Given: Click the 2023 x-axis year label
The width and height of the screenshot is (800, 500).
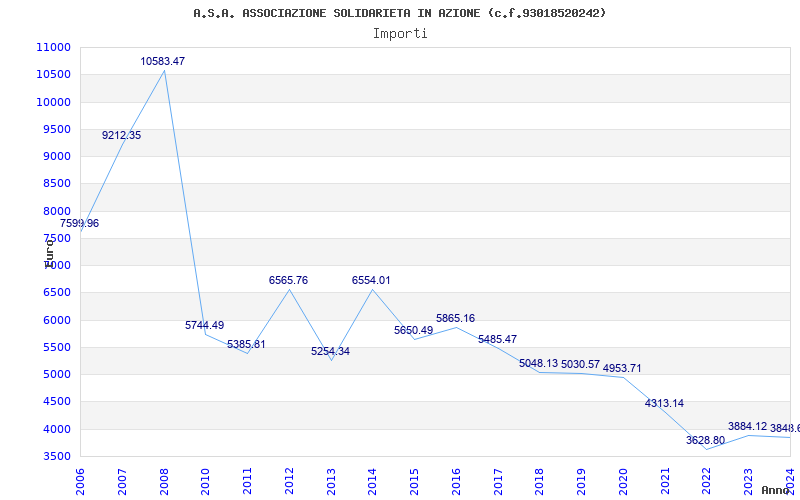Looking at the screenshot, I should 748,482.
